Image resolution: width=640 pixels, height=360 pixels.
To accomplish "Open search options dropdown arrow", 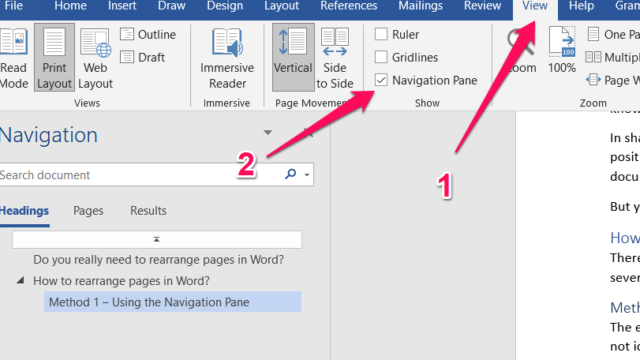I will click(307, 175).
